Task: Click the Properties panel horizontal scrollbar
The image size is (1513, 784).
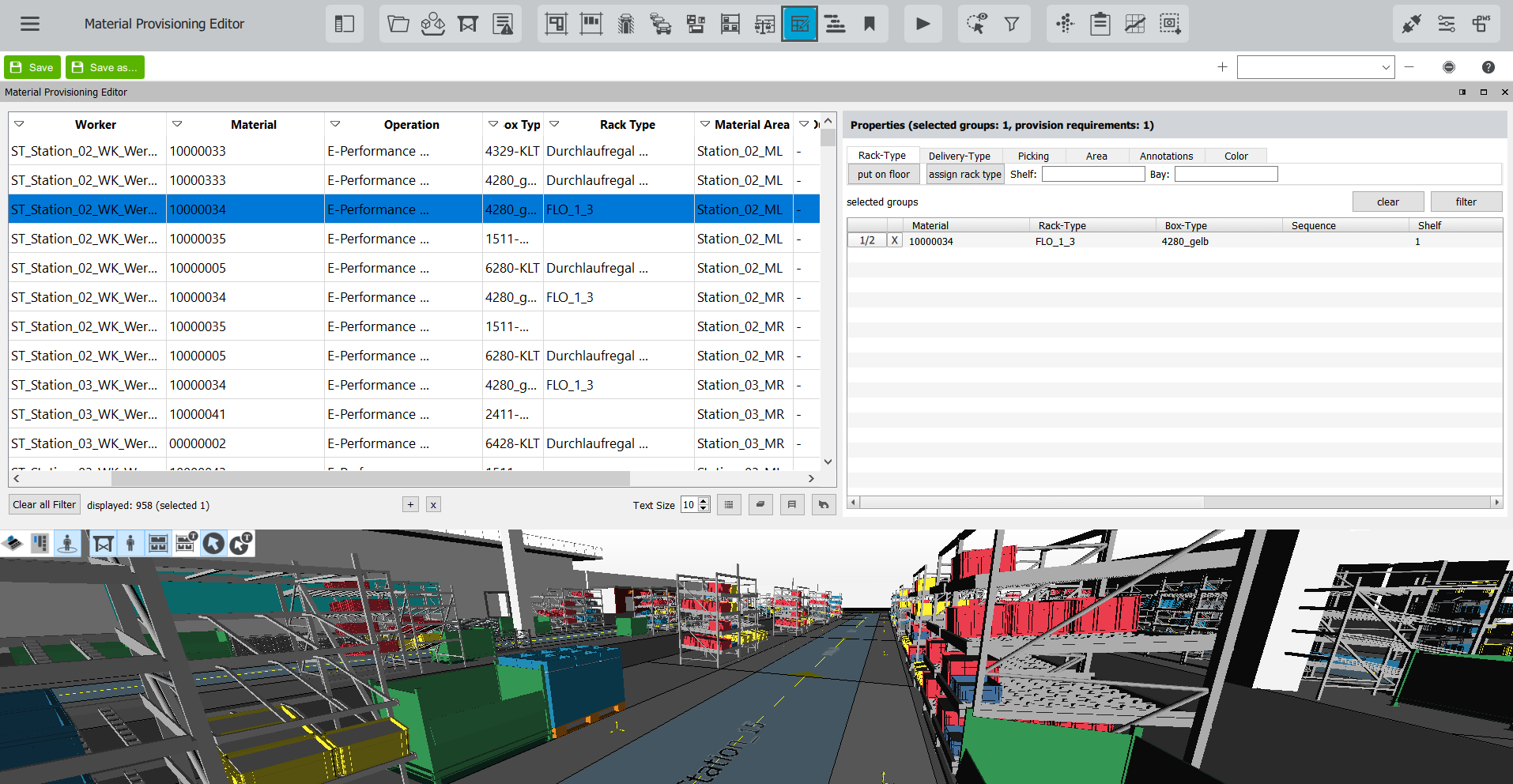Action: pos(1032,502)
